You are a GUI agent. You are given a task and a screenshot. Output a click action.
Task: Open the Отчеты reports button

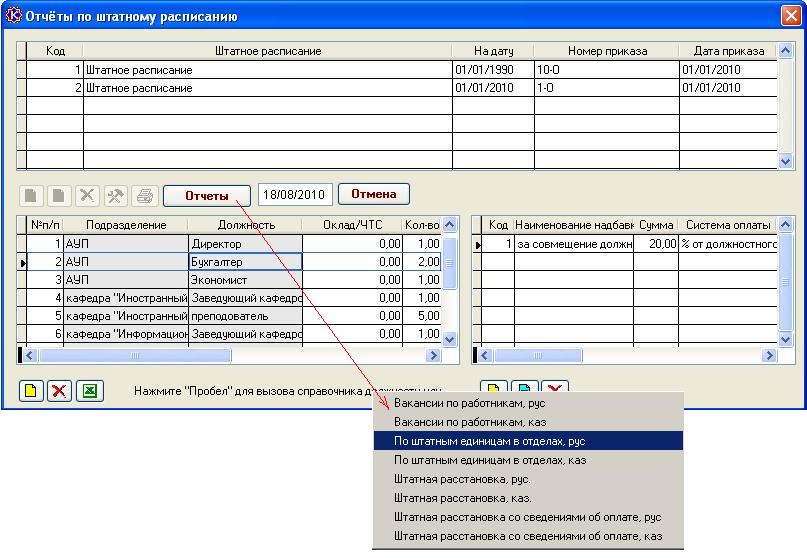[x=207, y=196]
